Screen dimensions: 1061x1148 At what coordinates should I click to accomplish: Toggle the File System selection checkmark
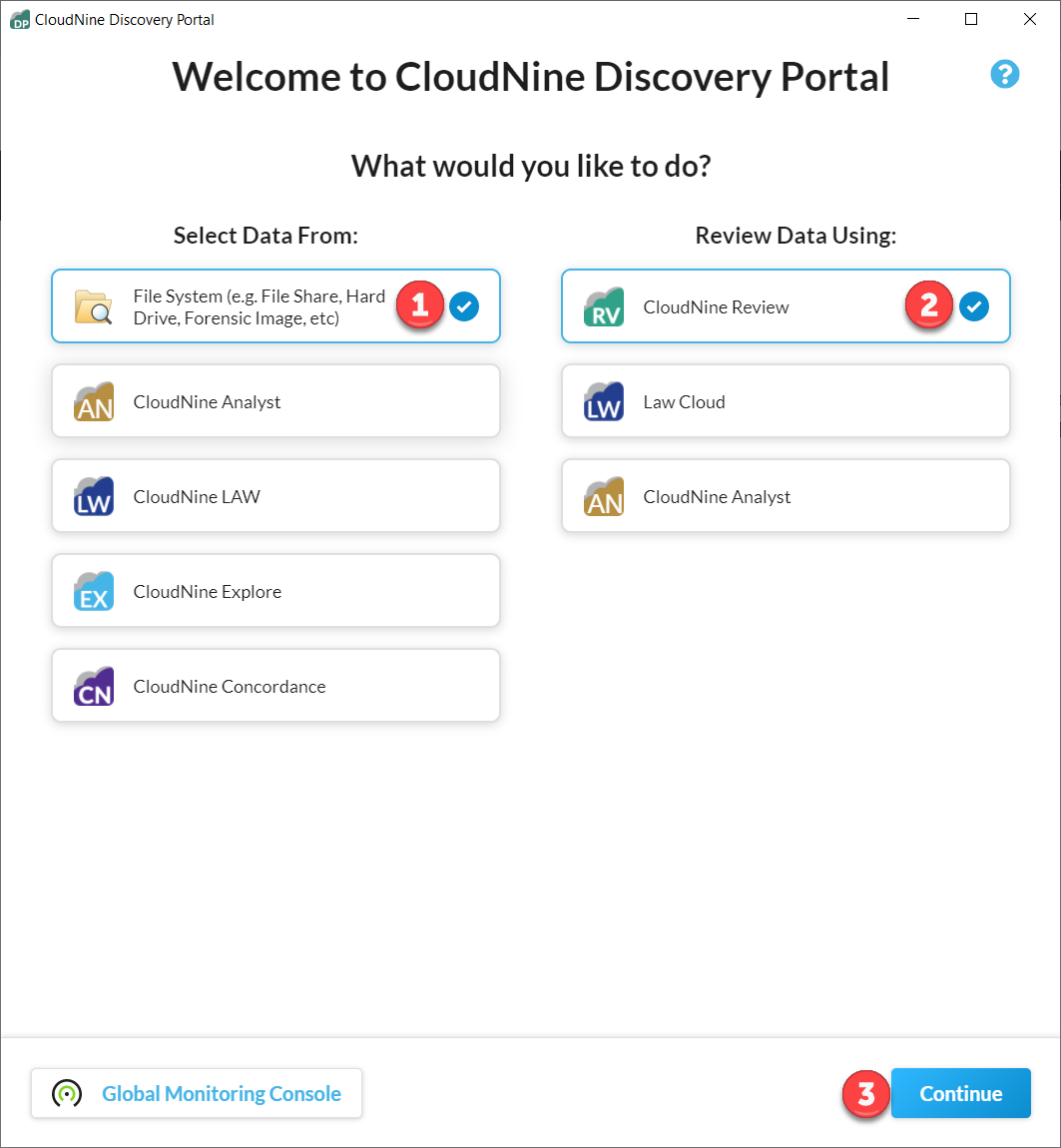coord(464,306)
